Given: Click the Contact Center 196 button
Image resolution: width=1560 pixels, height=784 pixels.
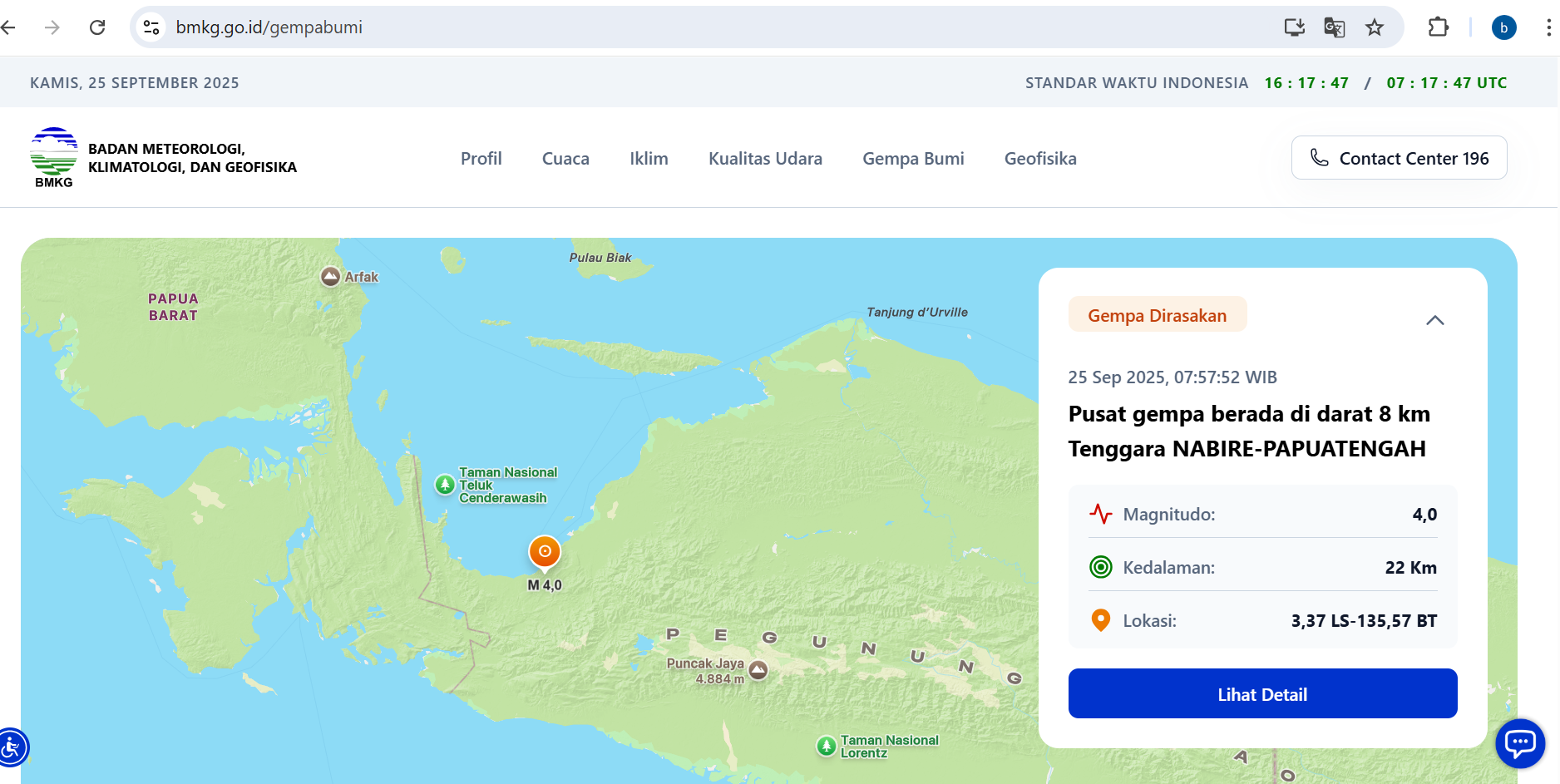Looking at the screenshot, I should pos(1399,158).
